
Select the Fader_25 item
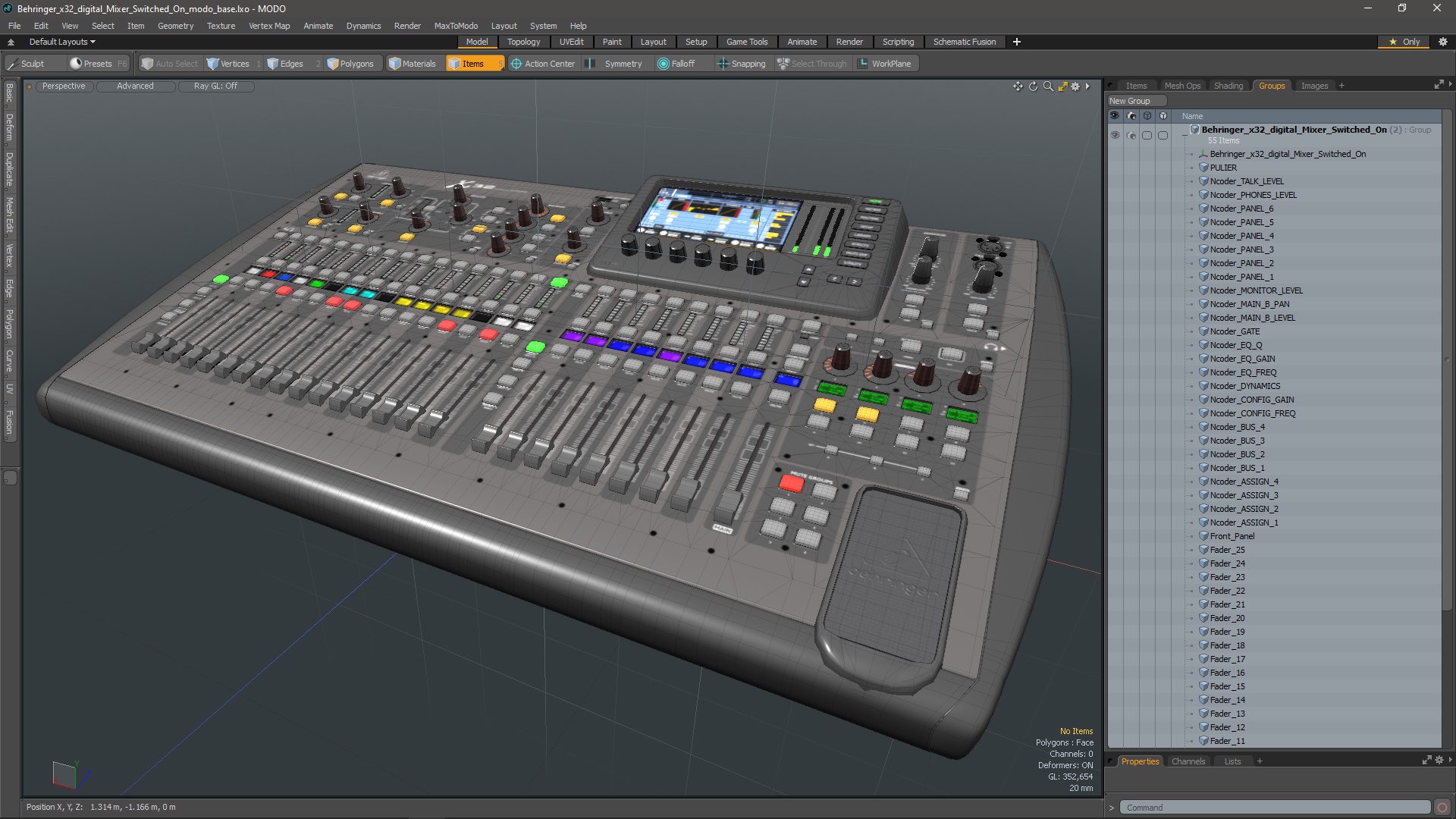[x=1227, y=550]
